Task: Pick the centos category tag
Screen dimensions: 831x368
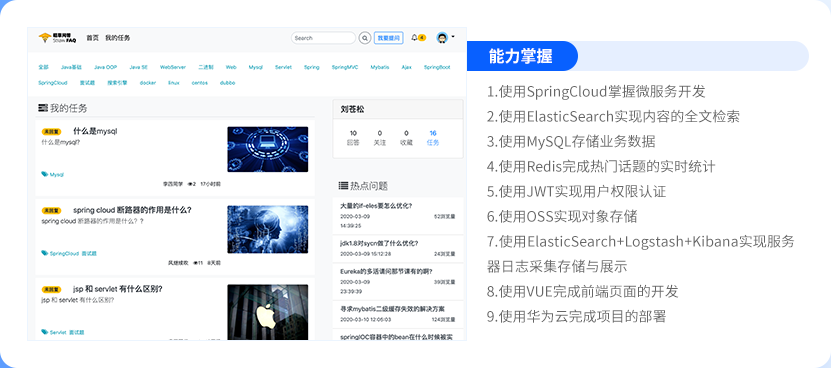Action: tap(200, 83)
